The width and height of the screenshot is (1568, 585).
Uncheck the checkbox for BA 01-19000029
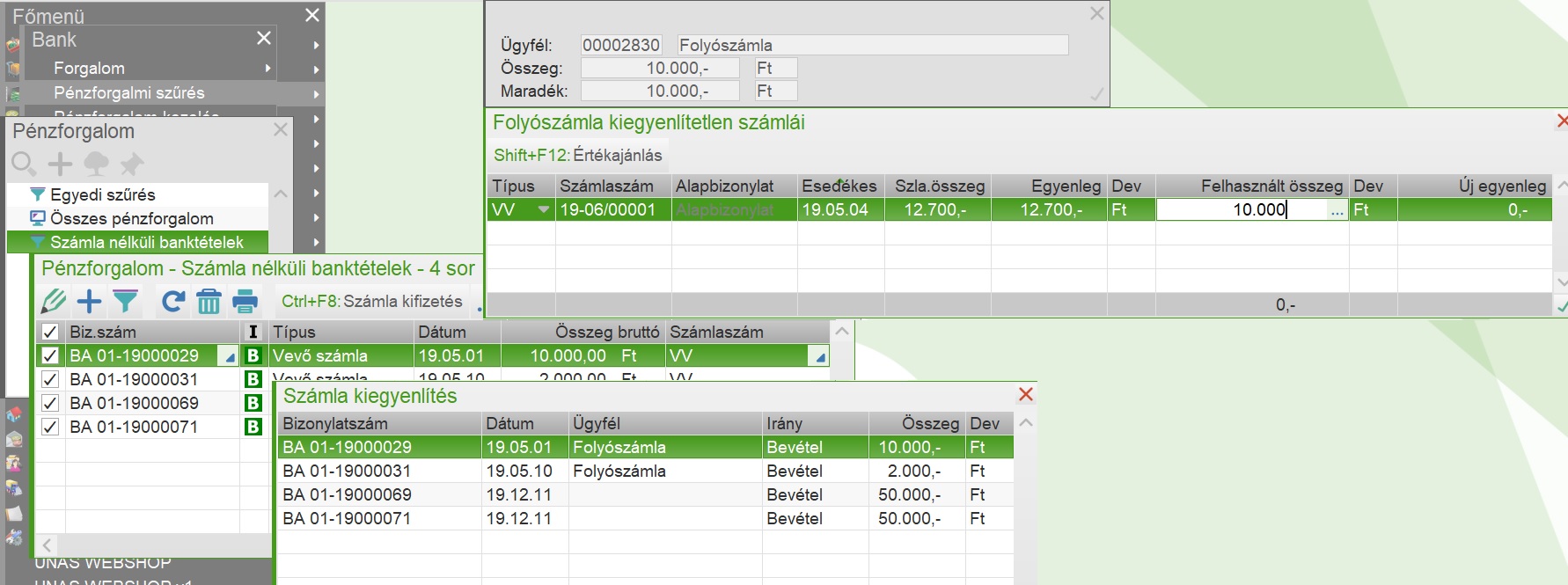point(50,355)
